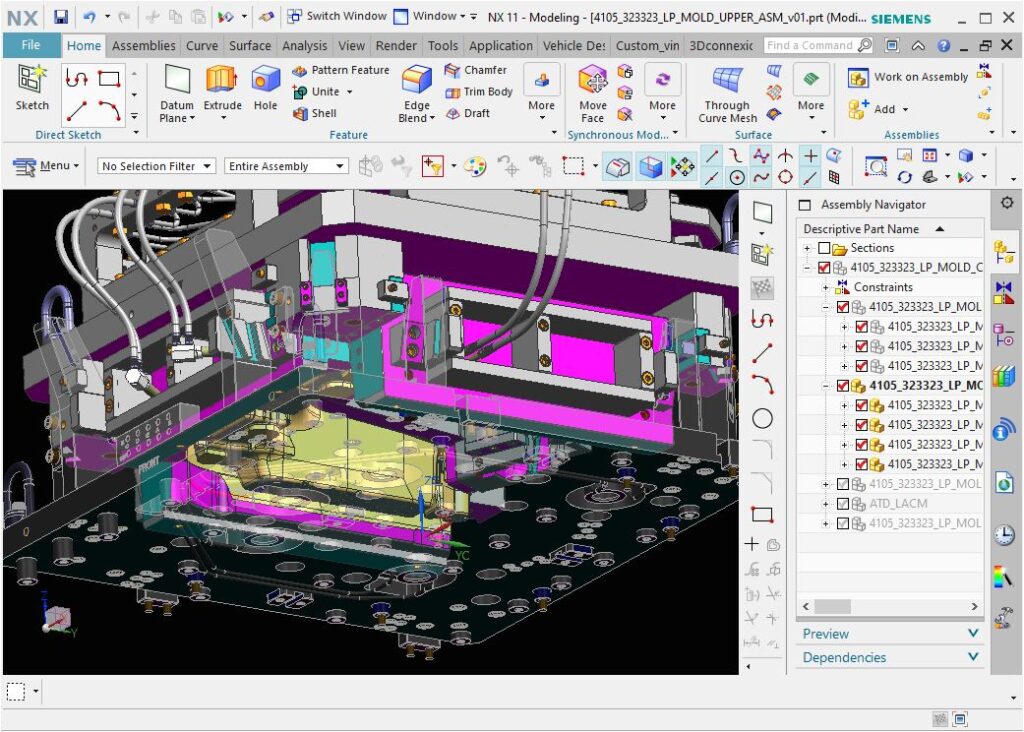The image size is (1024, 732).
Task: Switch to the Render tab
Action: (x=396, y=46)
